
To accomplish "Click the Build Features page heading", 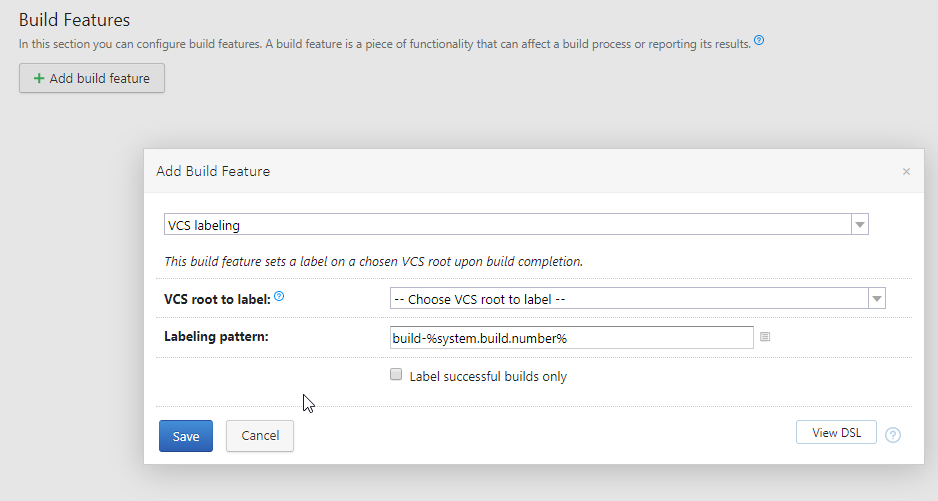I will point(75,19).
